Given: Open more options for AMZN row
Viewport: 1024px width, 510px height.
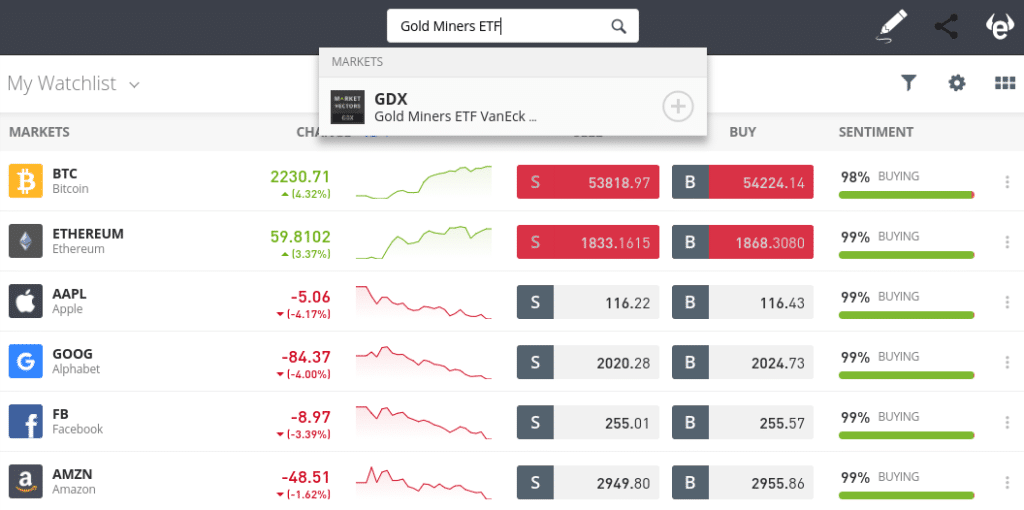Looking at the screenshot, I should pos(1007,482).
